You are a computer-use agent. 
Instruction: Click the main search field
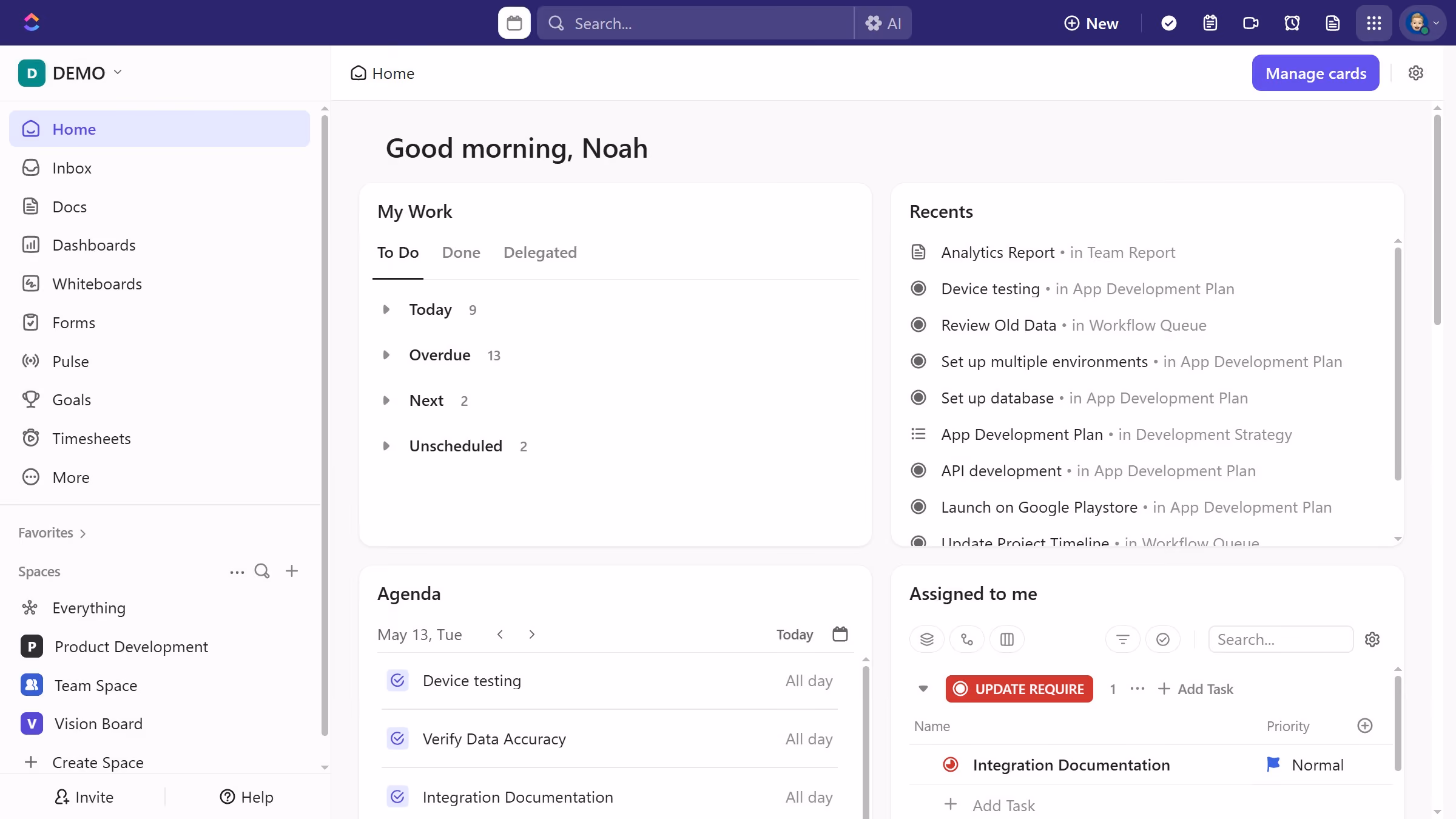(x=695, y=23)
